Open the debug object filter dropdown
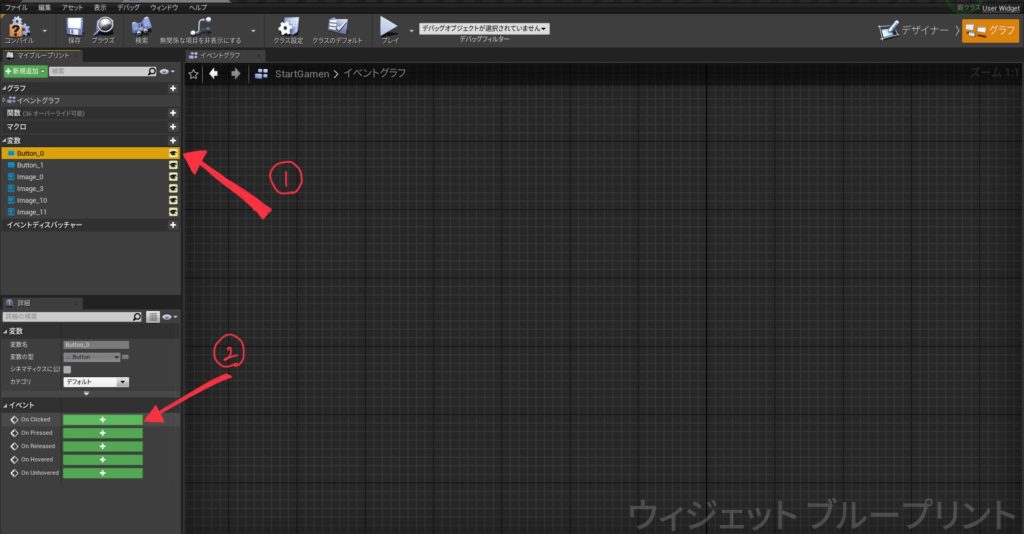 (x=484, y=28)
